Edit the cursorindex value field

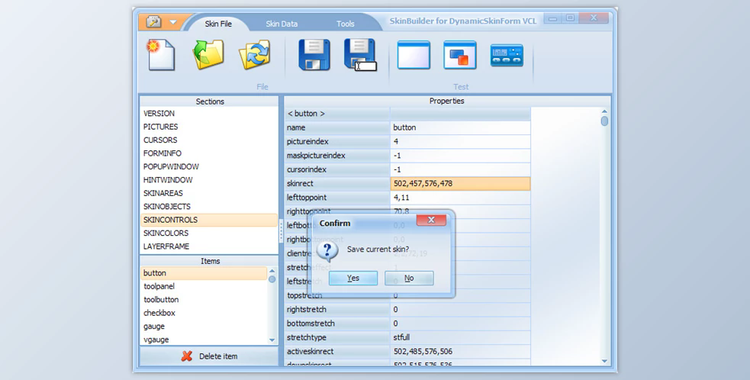[460, 169]
